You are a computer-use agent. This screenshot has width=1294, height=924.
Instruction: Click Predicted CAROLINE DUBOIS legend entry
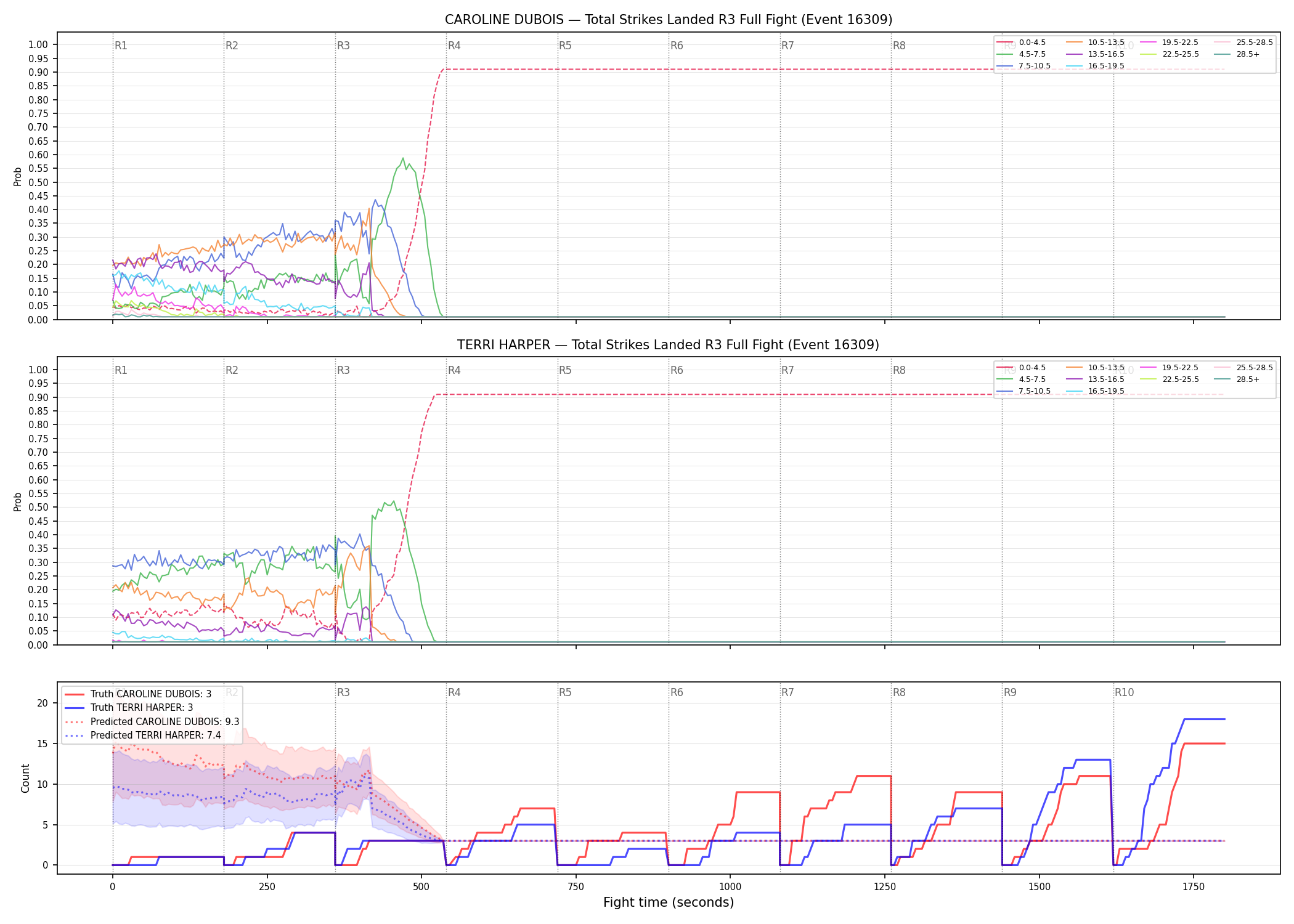152,722
